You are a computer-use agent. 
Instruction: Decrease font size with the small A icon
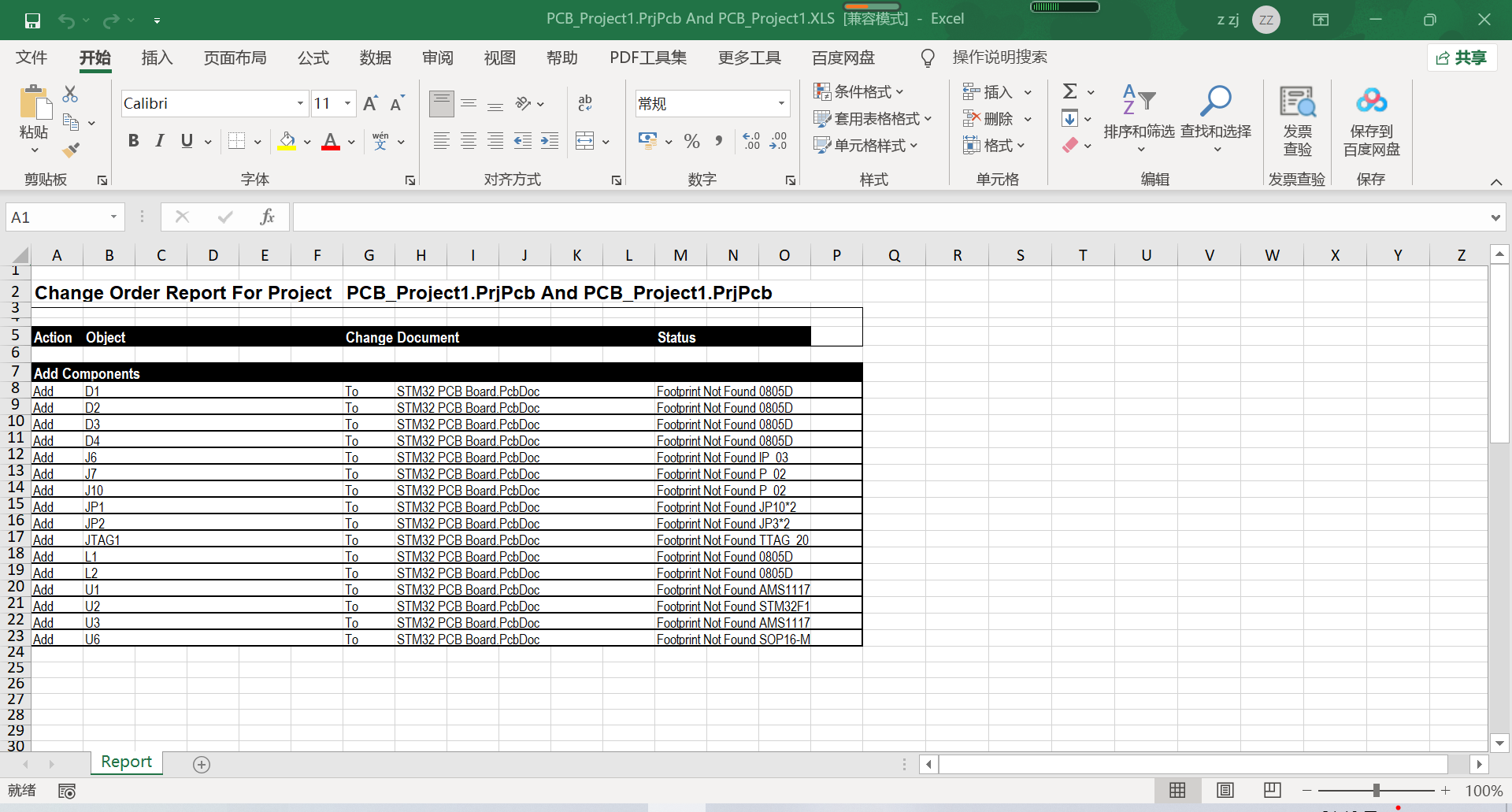[397, 103]
